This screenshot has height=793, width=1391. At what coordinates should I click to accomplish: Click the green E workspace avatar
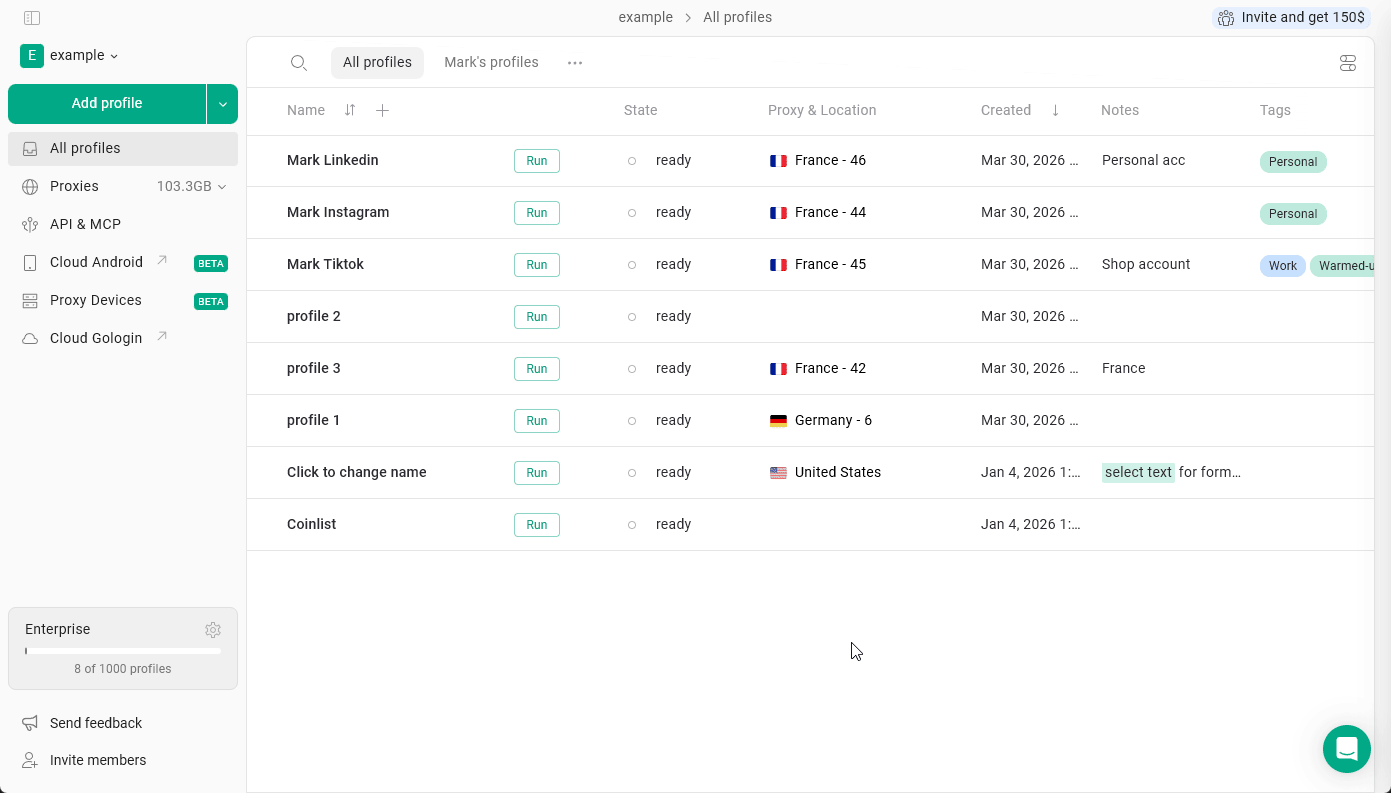(x=32, y=56)
